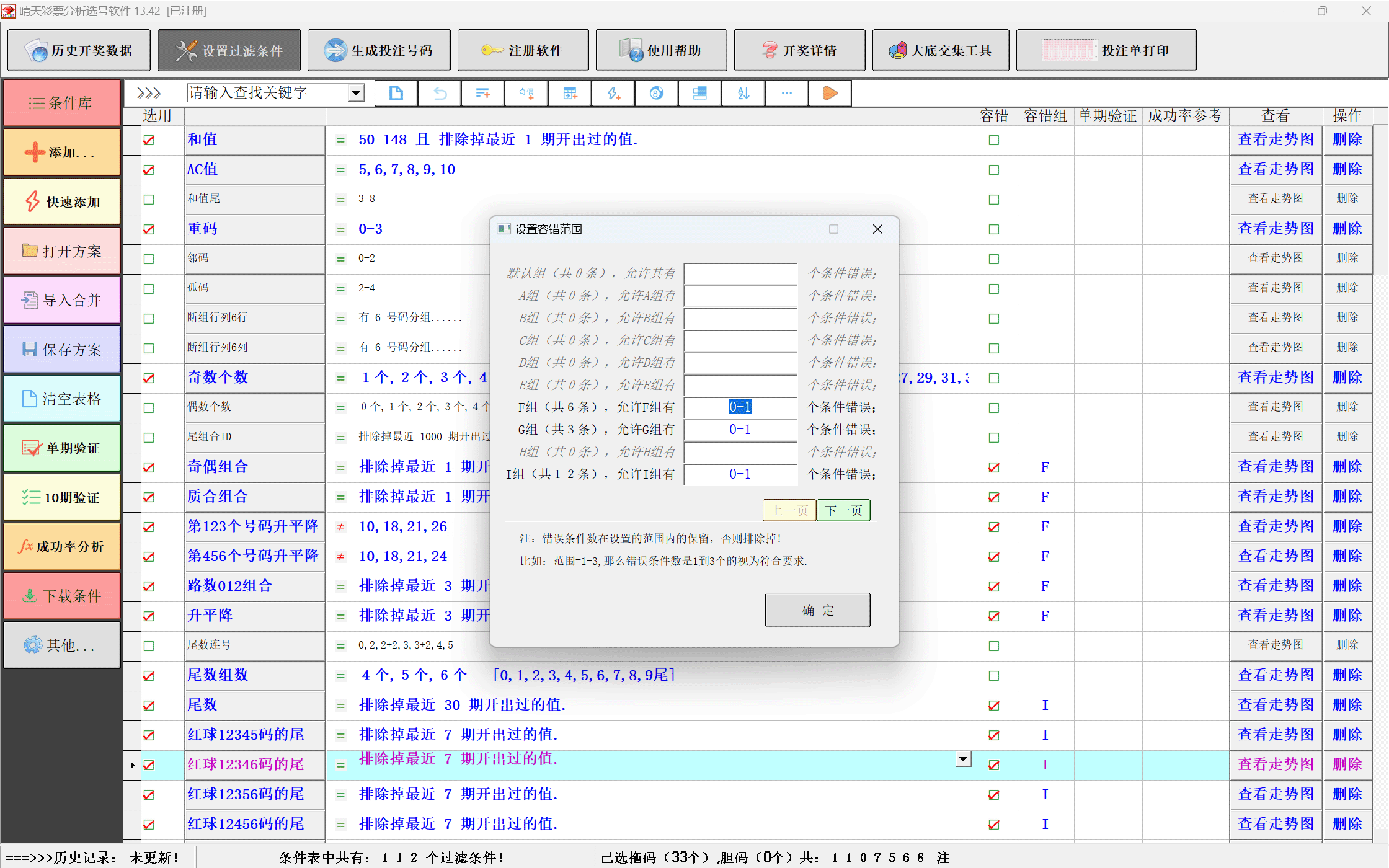Screen dimensions: 1389x868
Task: Switch to 生成投注号码 tab
Action: 379,51
